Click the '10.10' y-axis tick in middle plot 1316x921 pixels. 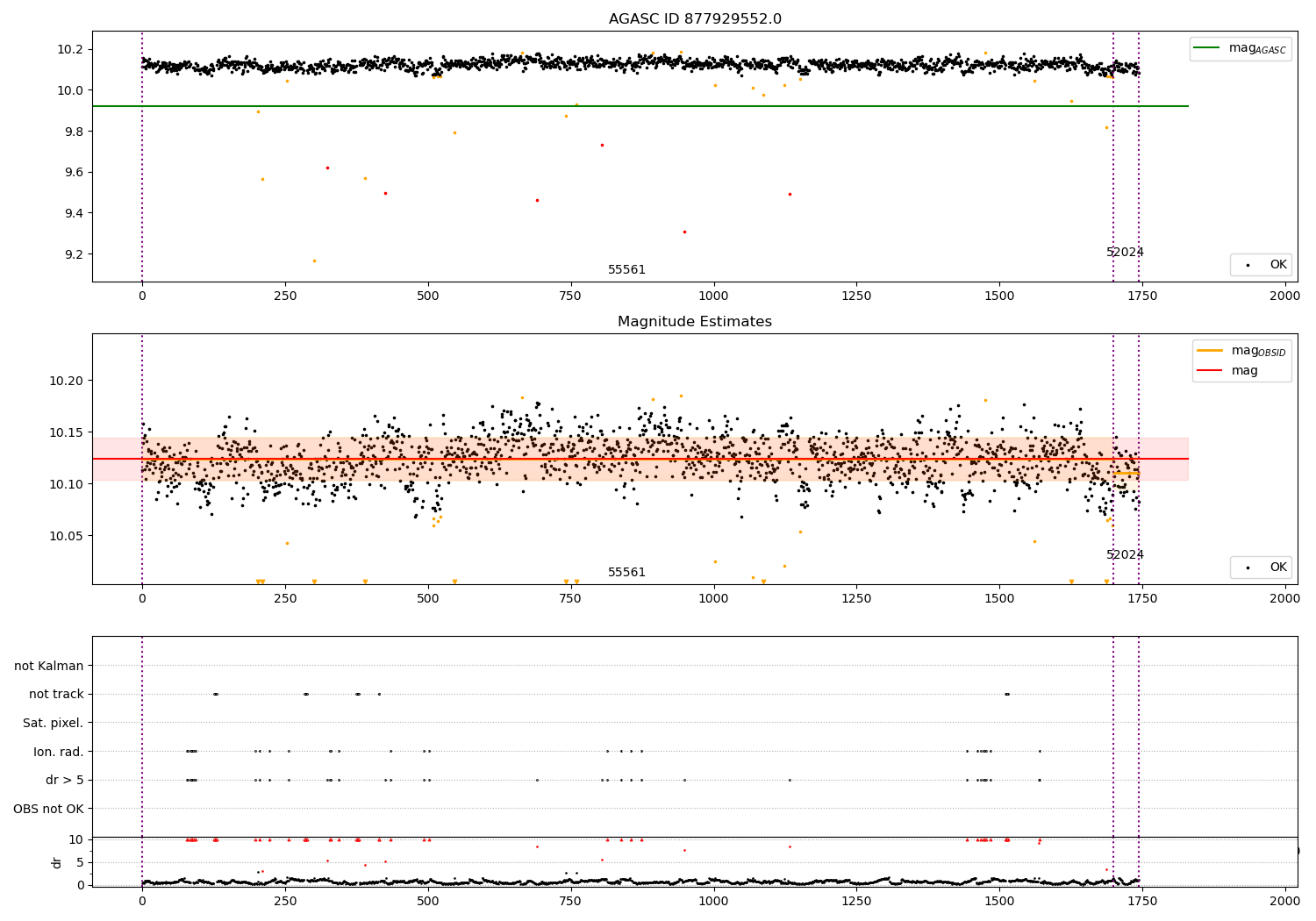(x=67, y=484)
